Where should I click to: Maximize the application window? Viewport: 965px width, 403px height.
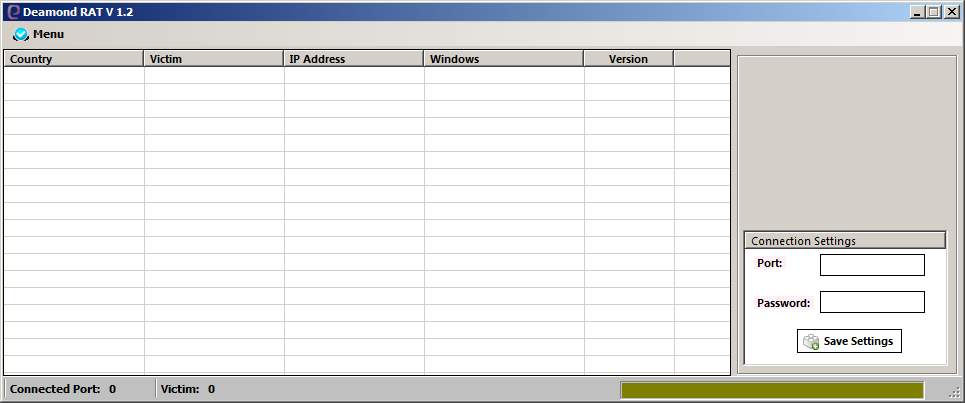click(934, 11)
